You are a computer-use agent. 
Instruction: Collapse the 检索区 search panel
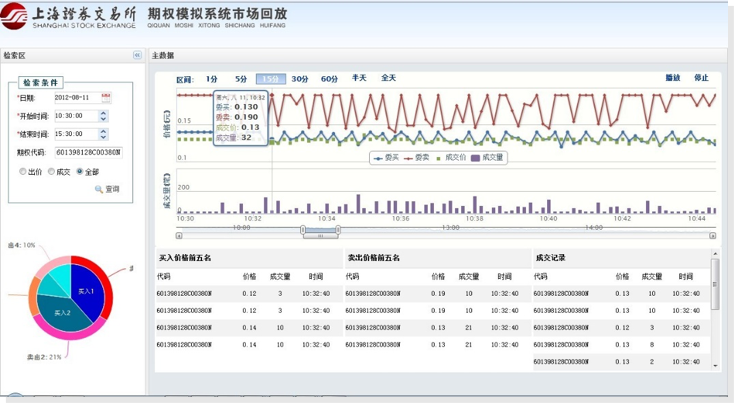coord(137,55)
